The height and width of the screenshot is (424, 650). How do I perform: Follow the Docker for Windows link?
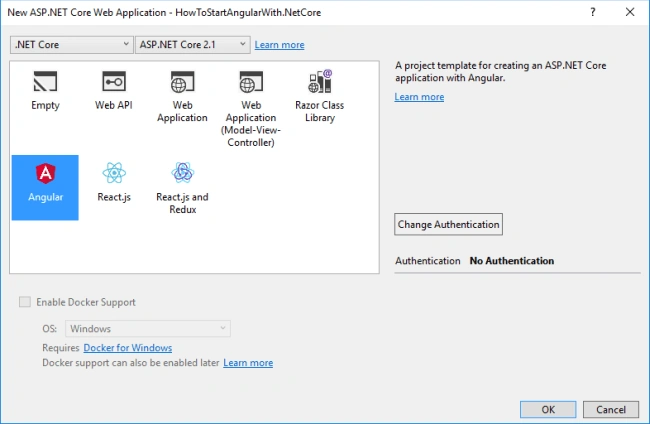[128, 348]
